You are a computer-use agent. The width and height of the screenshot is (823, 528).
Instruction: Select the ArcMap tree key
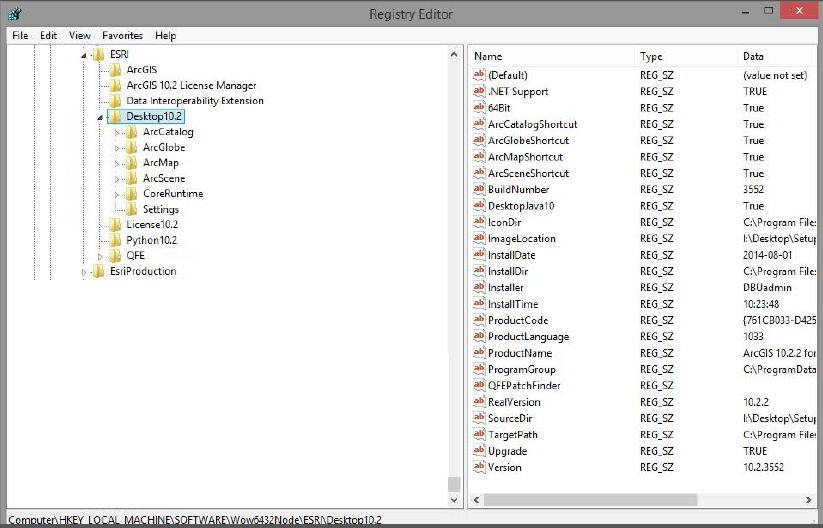pyautogui.click(x=160, y=163)
